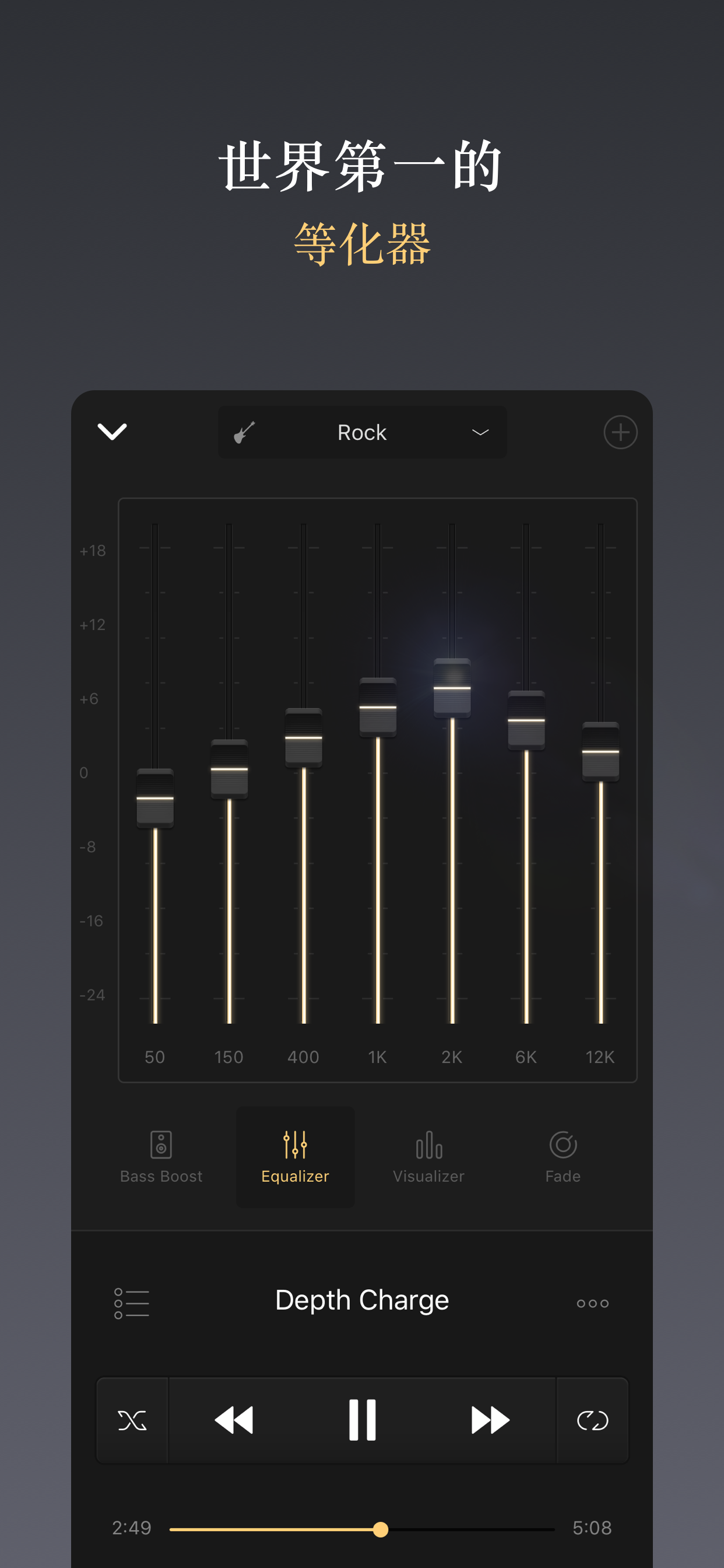Click the 12K frequency label
The height and width of the screenshot is (1568, 724).
point(600,1058)
